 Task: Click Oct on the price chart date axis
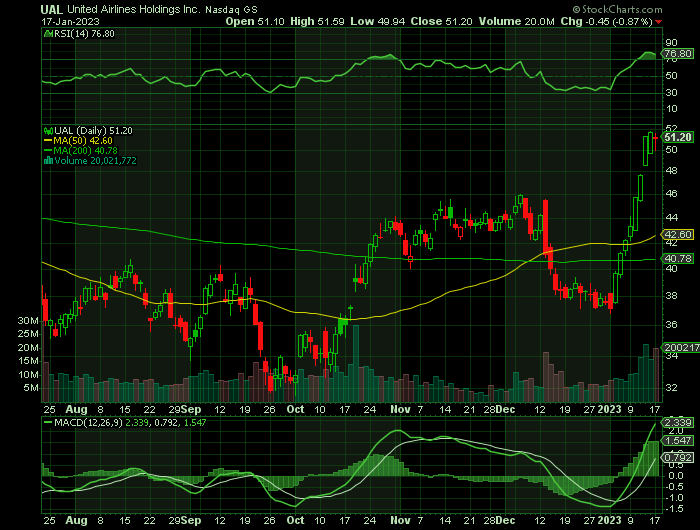click(x=295, y=409)
